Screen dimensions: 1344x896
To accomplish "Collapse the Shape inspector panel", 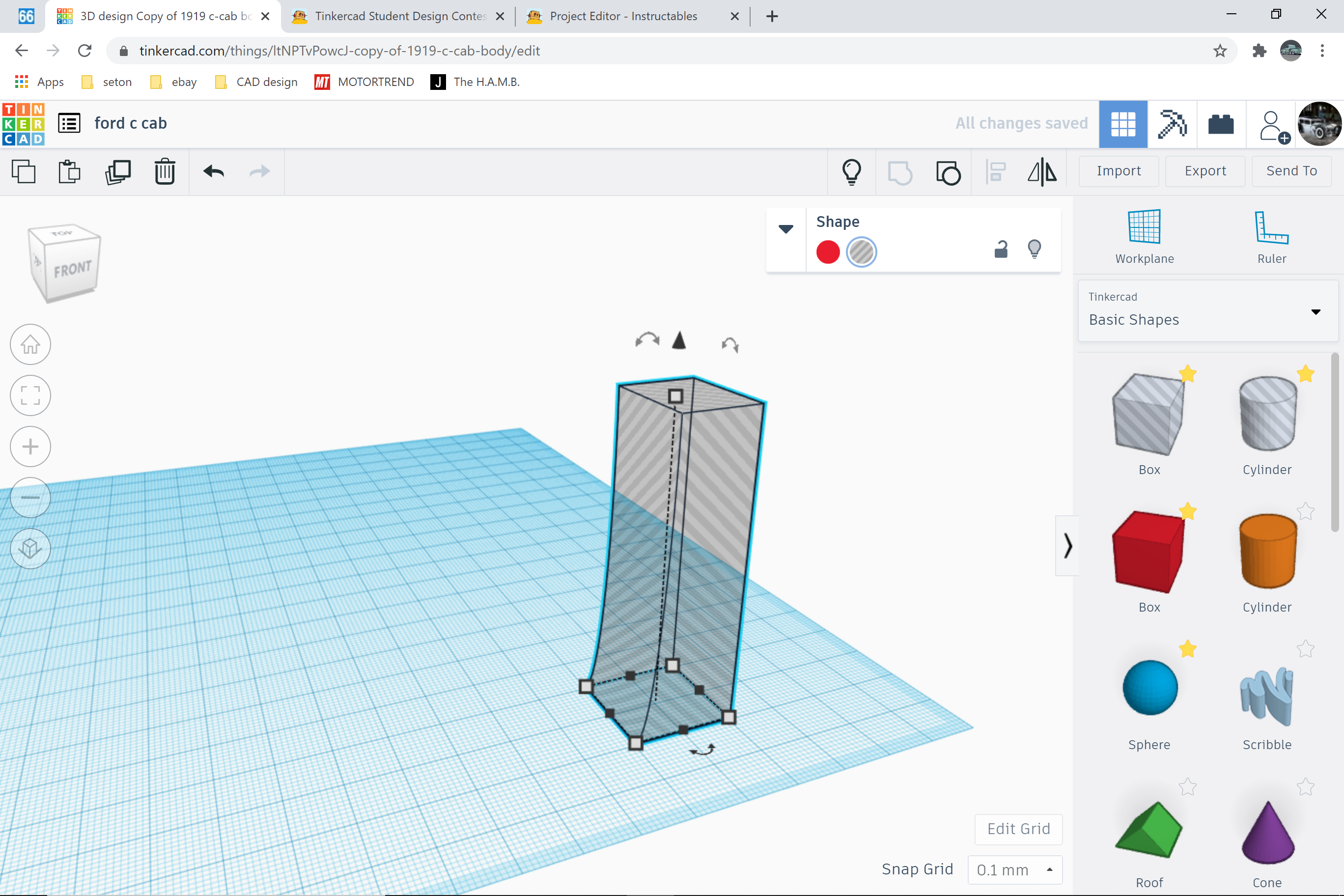I will pos(785,229).
